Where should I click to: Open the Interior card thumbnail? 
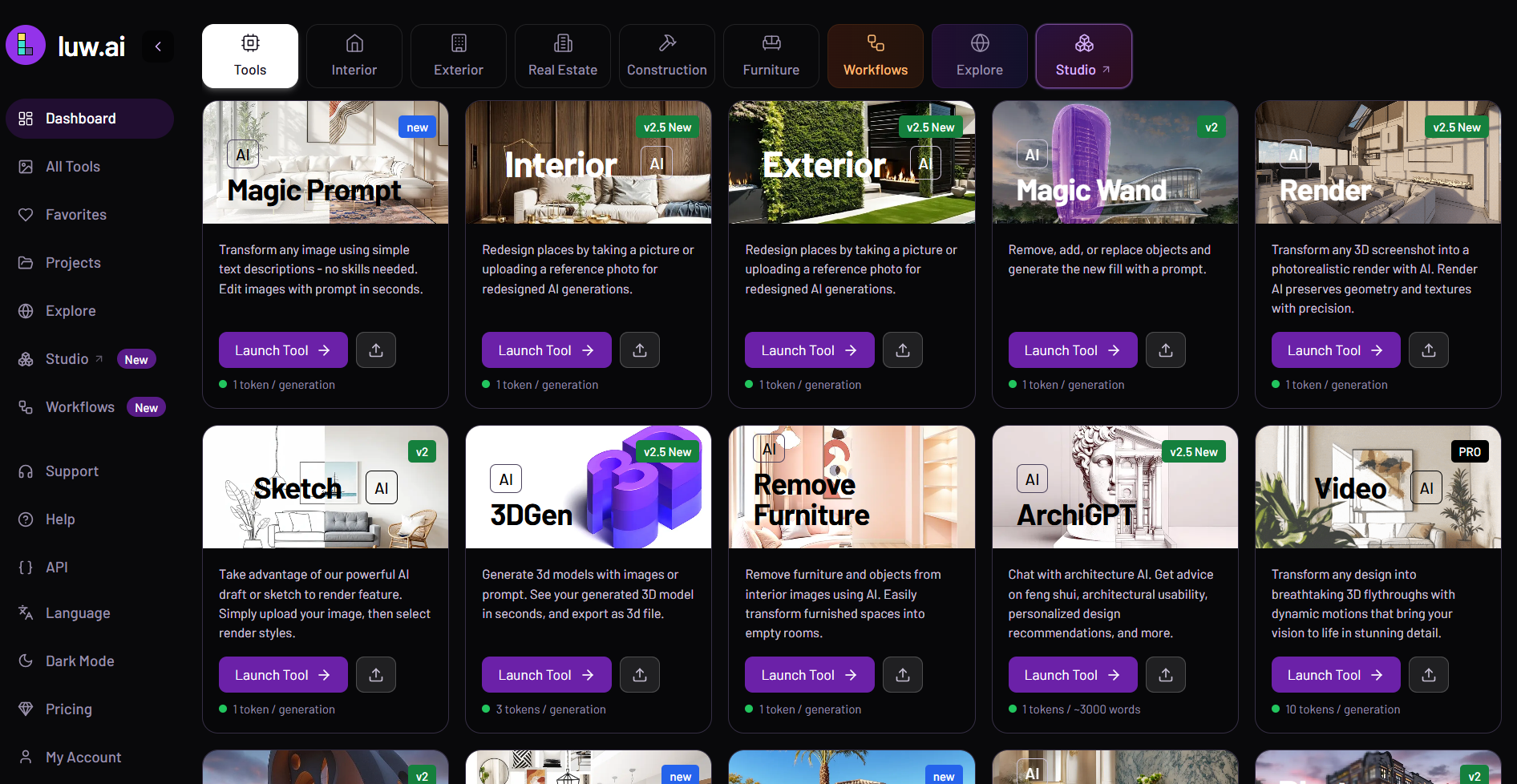point(589,162)
